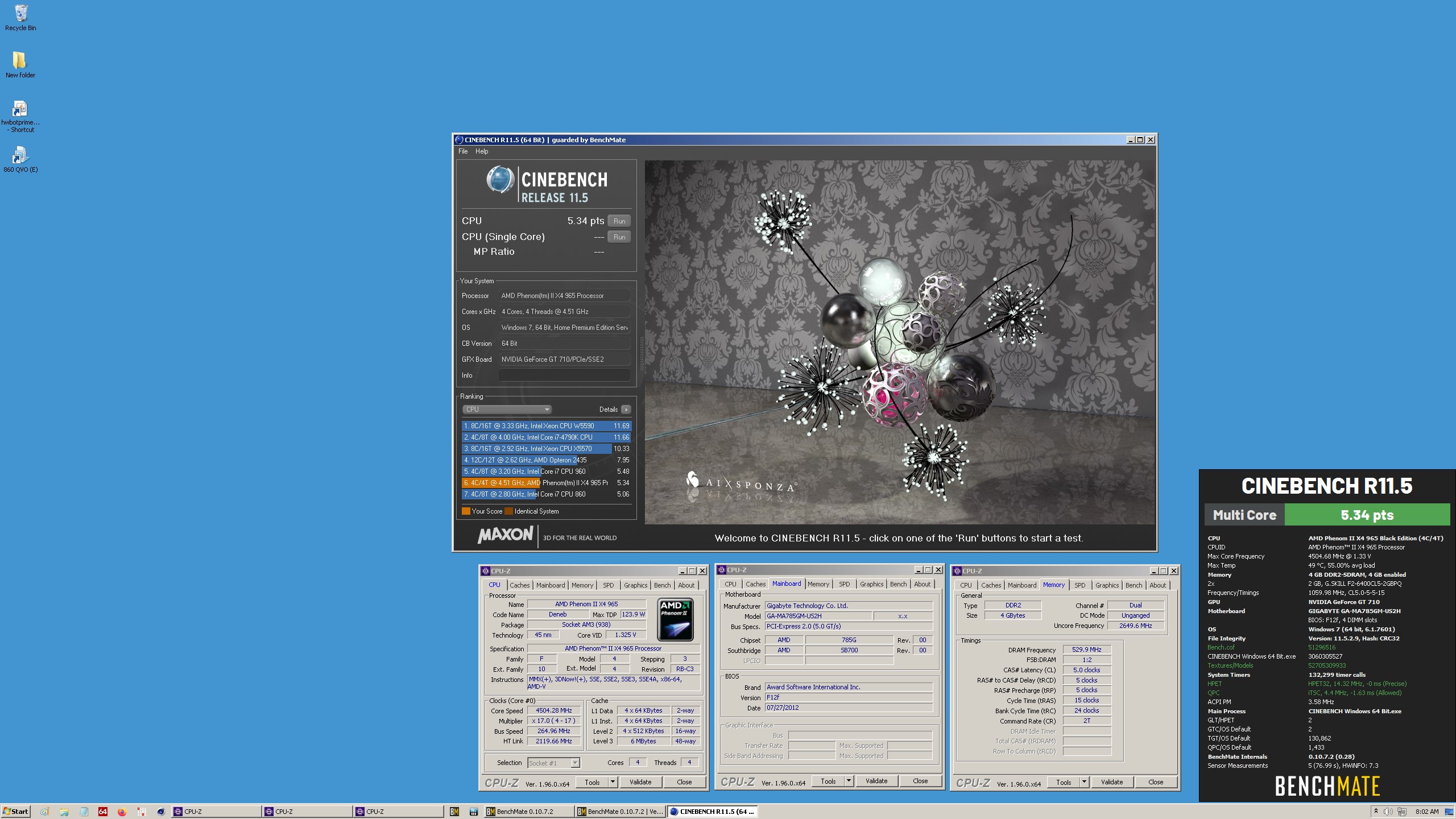Select the 860 QVO (E) drive shortcut

point(20,159)
